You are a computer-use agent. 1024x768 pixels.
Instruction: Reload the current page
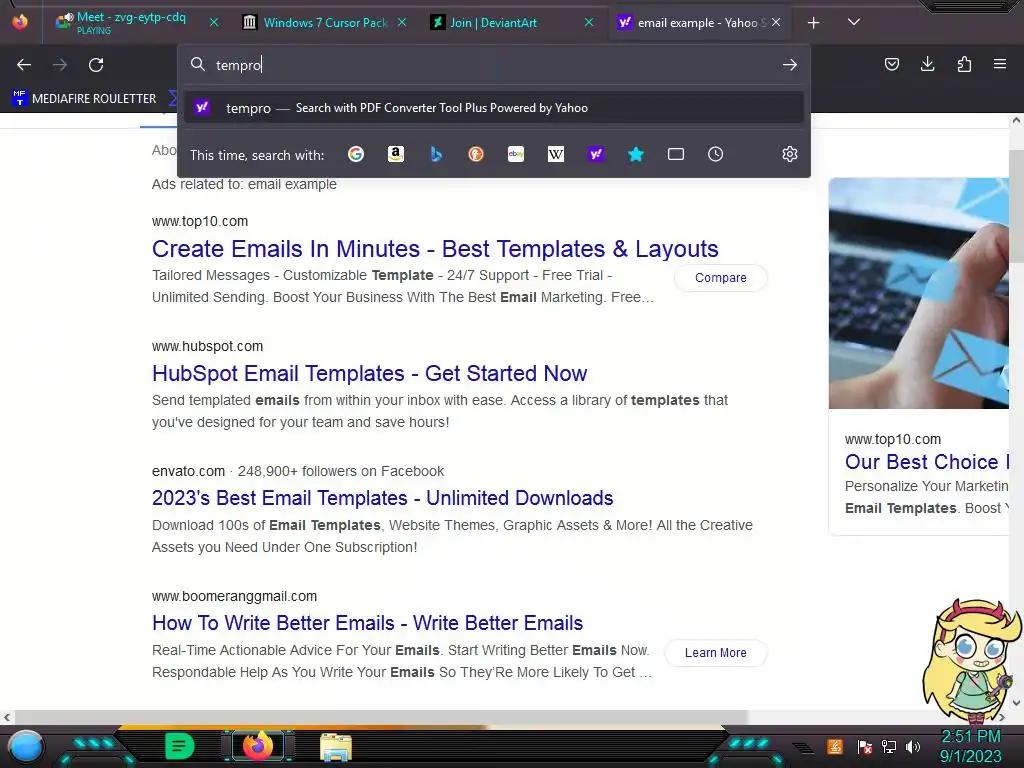point(96,65)
